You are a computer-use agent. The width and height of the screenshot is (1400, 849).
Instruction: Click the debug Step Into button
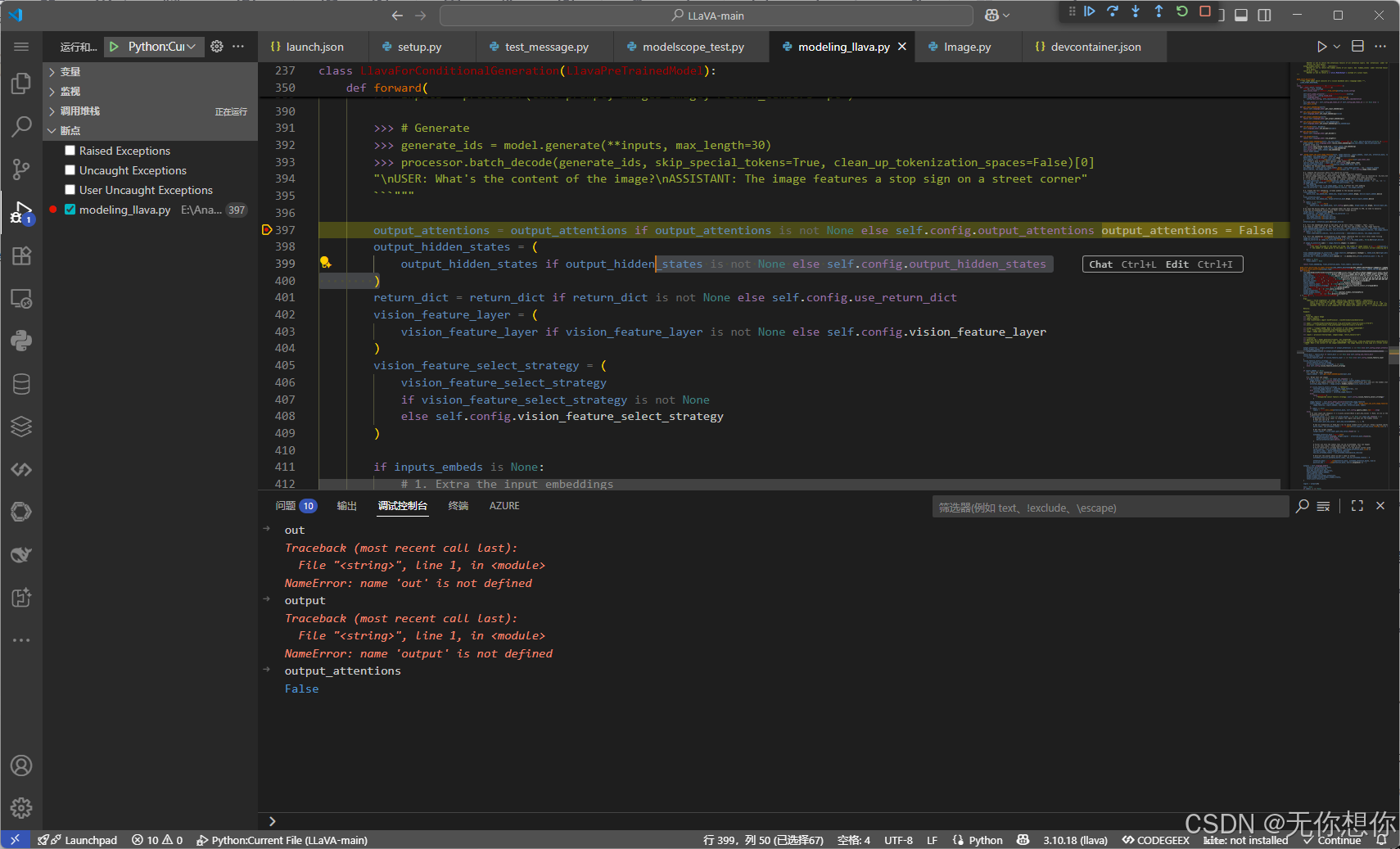[1135, 11]
